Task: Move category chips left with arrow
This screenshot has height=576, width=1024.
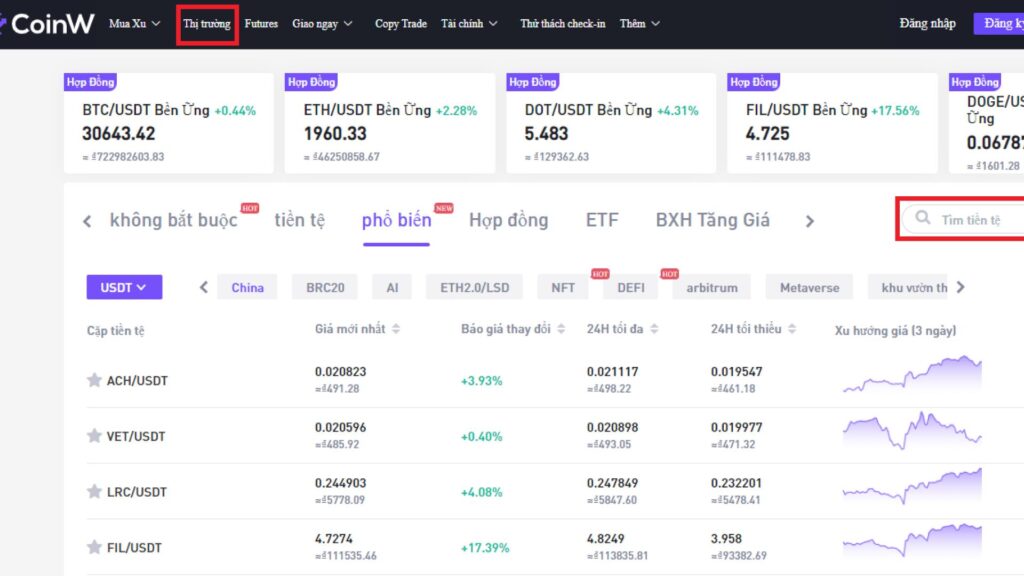Action: pyautogui.click(x=204, y=287)
